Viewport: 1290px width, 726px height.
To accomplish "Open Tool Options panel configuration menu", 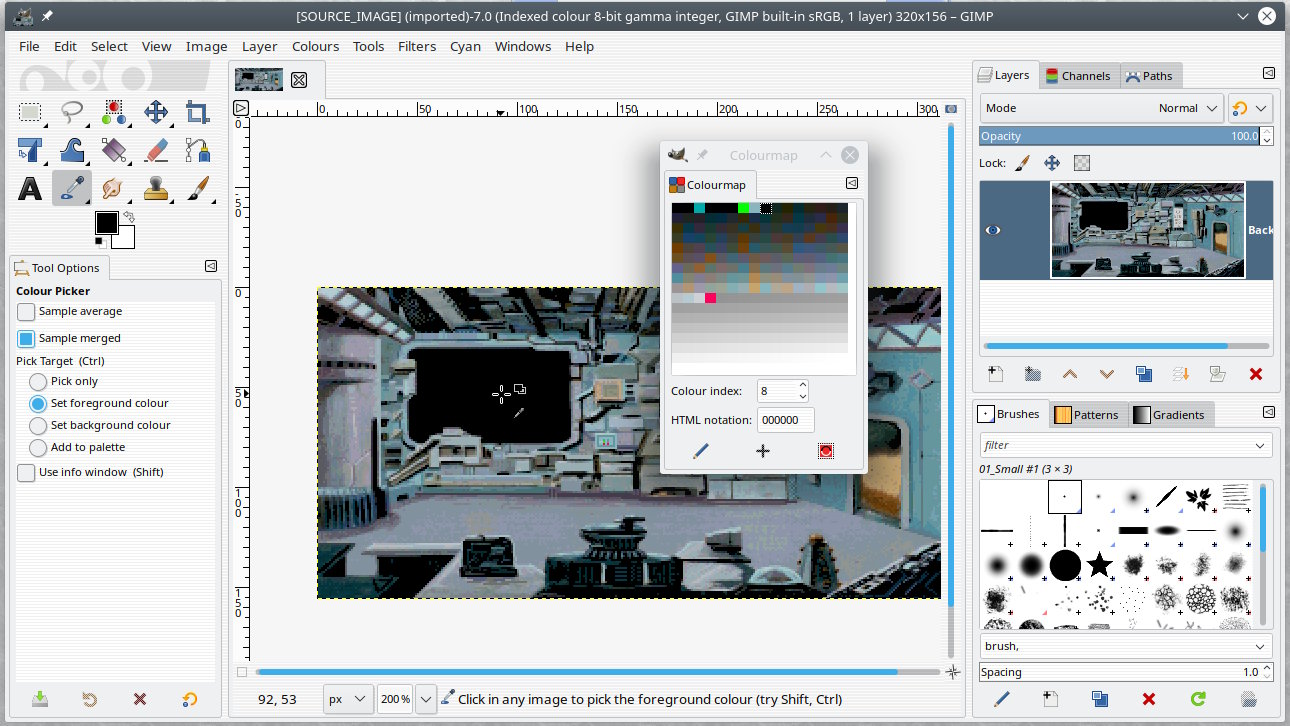I will pos(211,266).
